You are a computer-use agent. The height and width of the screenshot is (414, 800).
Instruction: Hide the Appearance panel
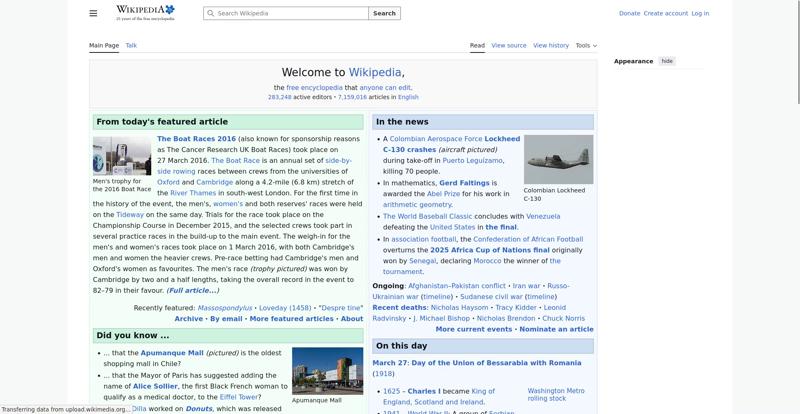(667, 61)
